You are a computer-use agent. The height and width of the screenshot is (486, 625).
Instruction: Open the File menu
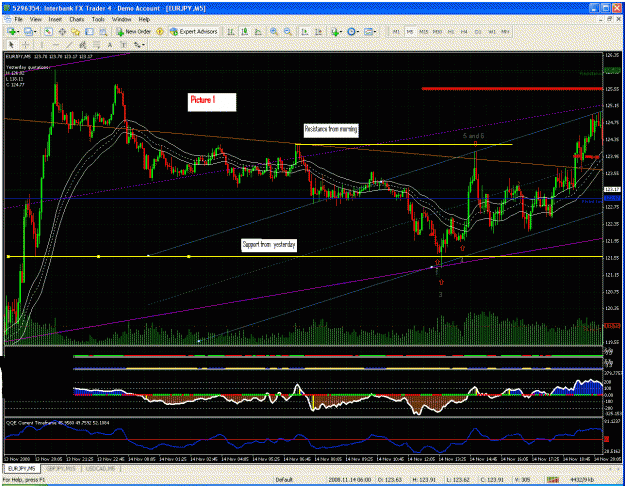(x=18, y=19)
